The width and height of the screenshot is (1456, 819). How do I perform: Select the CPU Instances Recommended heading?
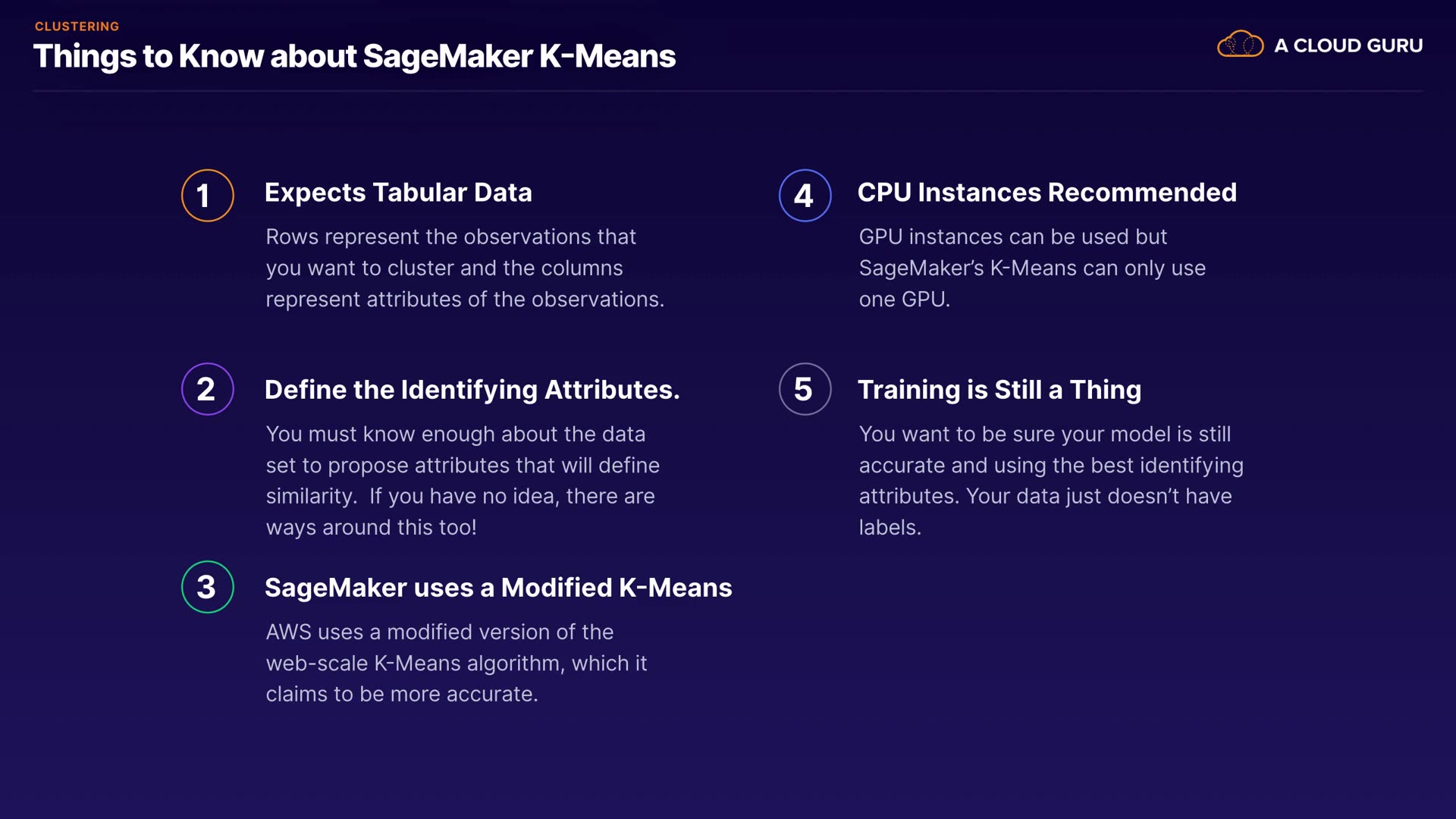click(x=1046, y=193)
